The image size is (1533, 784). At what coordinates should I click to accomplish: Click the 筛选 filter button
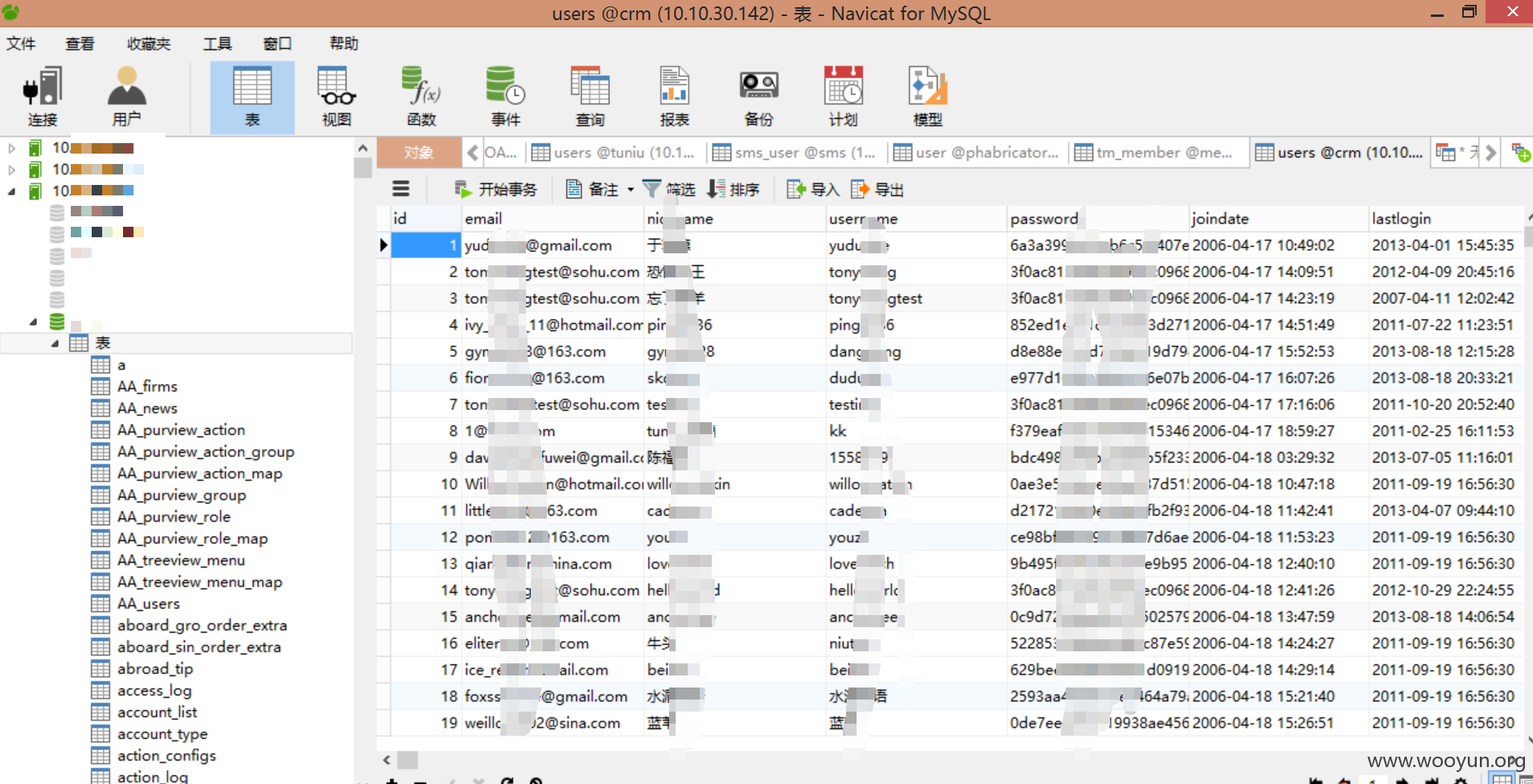coord(668,189)
